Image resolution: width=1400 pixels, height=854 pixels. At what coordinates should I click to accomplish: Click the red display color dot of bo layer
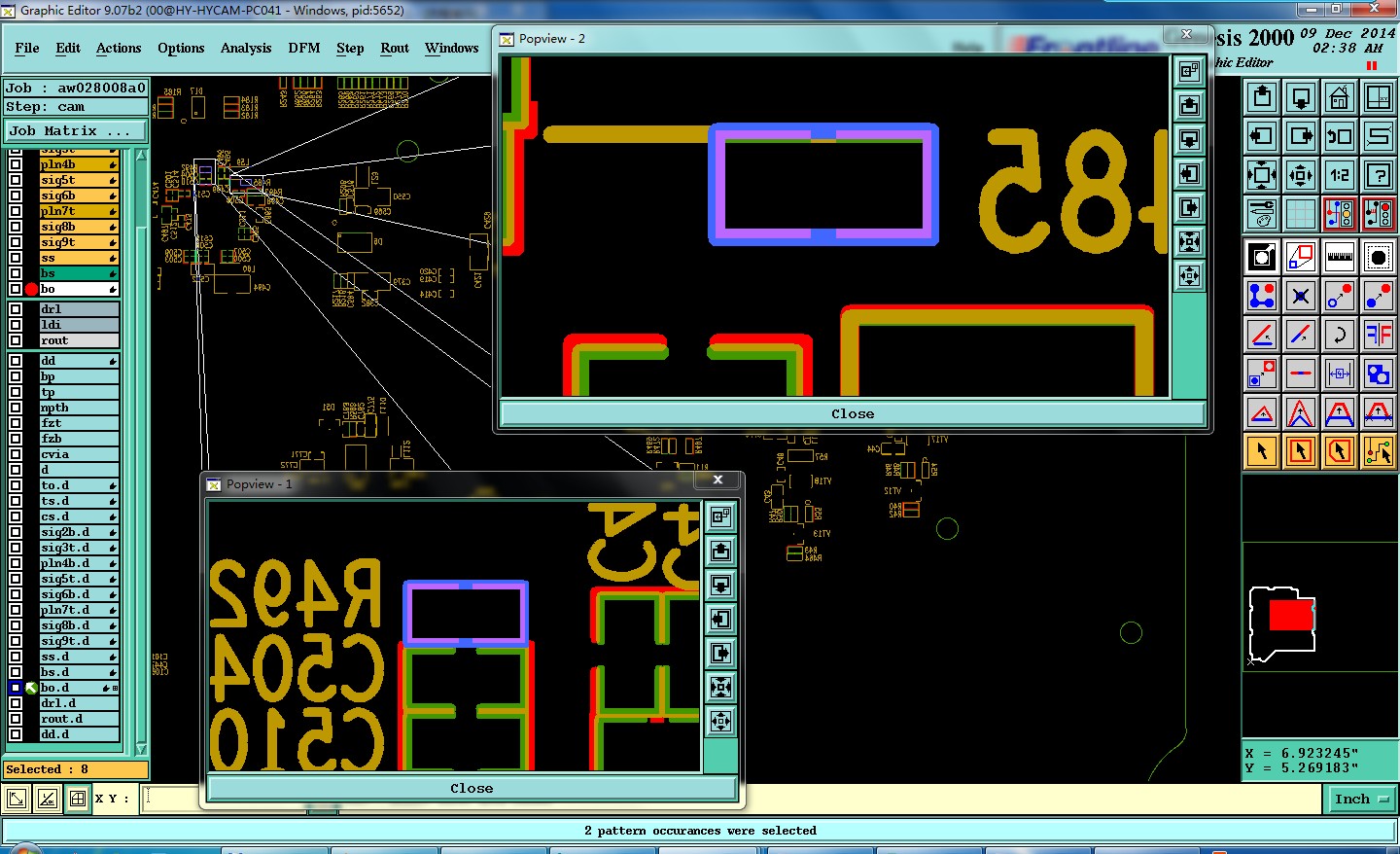[x=31, y=289]
